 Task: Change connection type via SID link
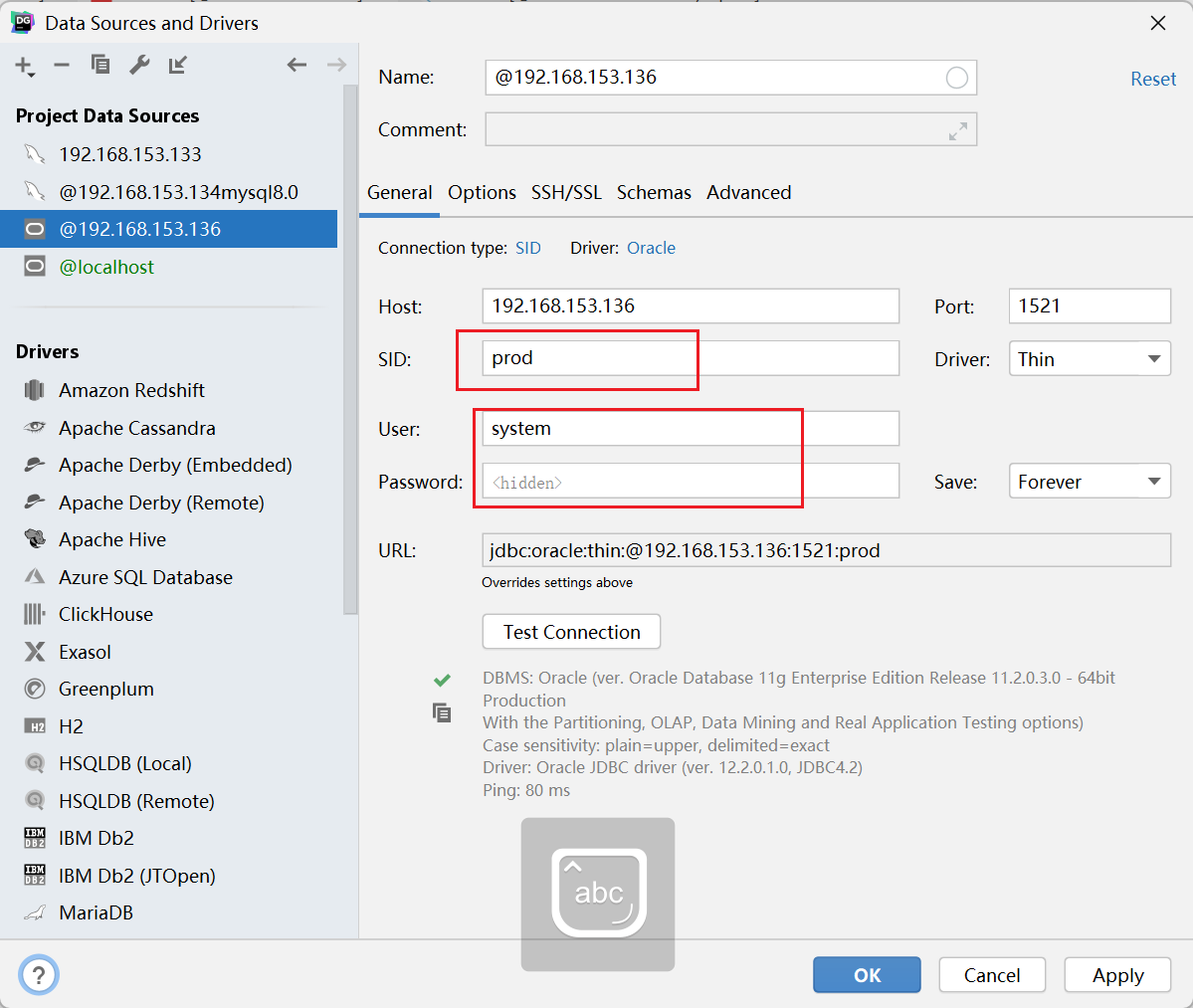(528, 248)
